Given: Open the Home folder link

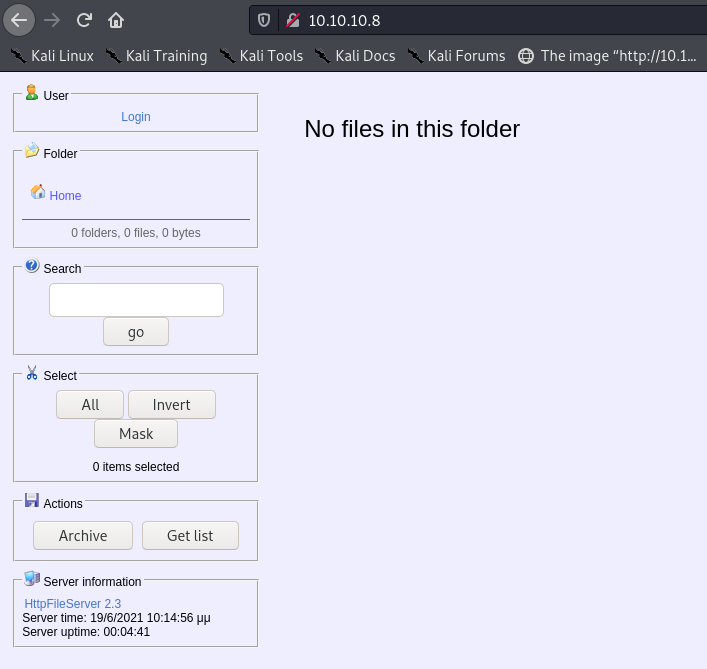Looking at the screenshot, I should pyautogui.click(x=65, y=196).
